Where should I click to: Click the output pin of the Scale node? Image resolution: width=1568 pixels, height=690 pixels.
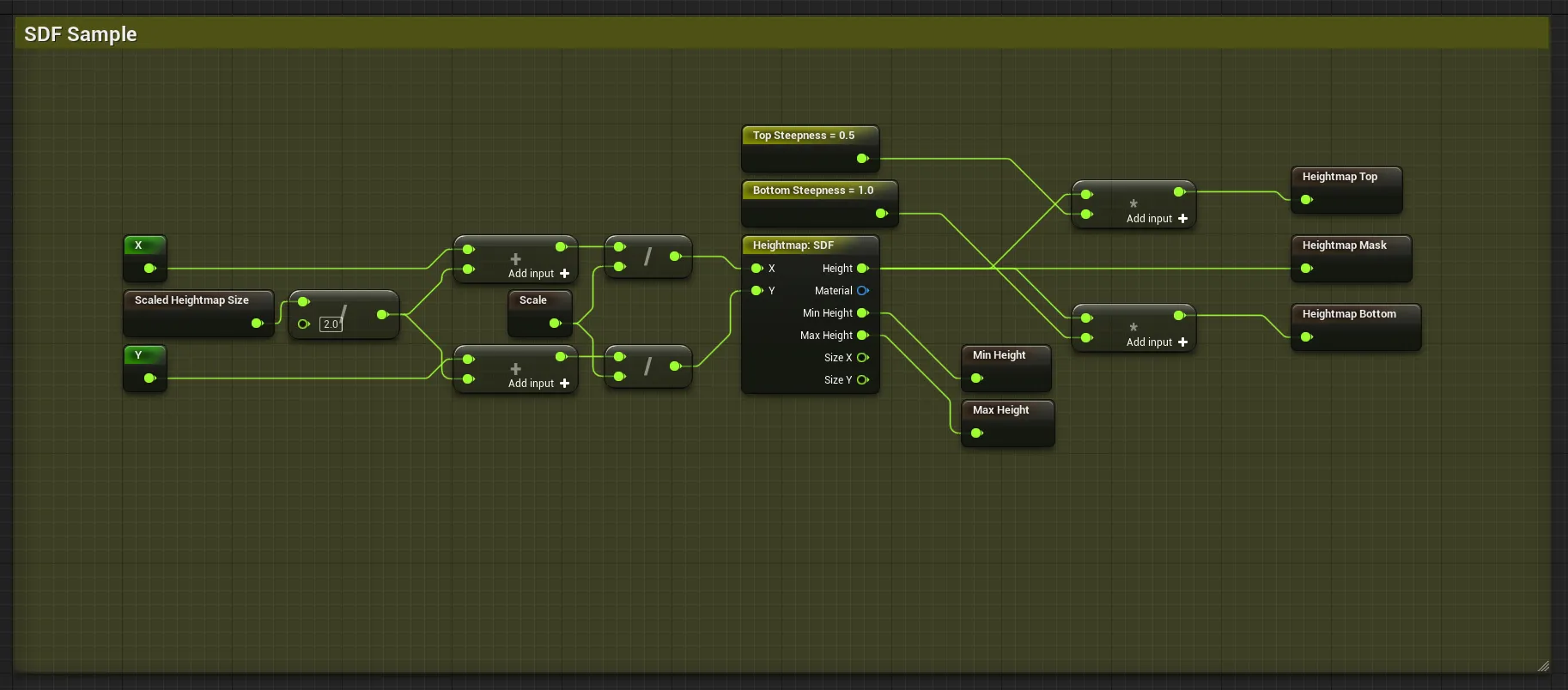[555, 324]
